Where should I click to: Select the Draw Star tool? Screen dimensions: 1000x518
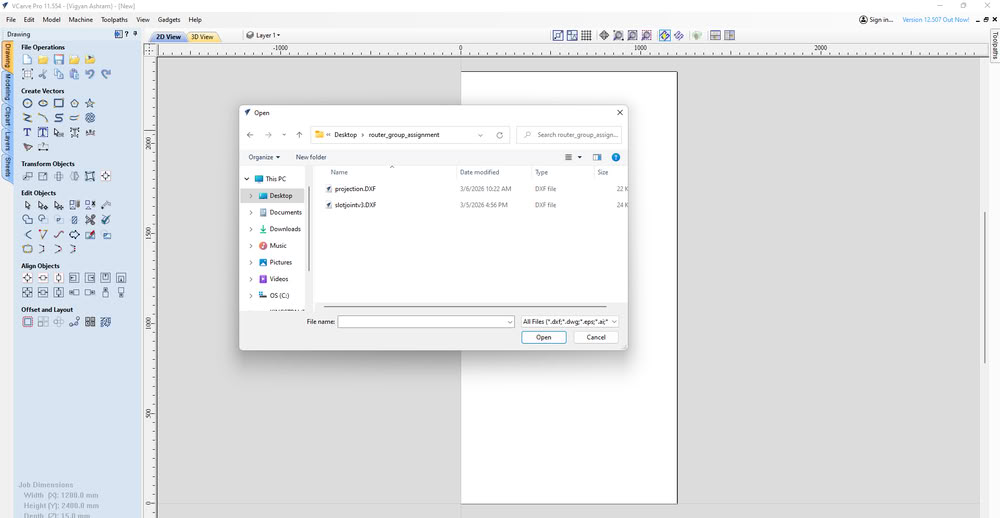tap(90, 103)
